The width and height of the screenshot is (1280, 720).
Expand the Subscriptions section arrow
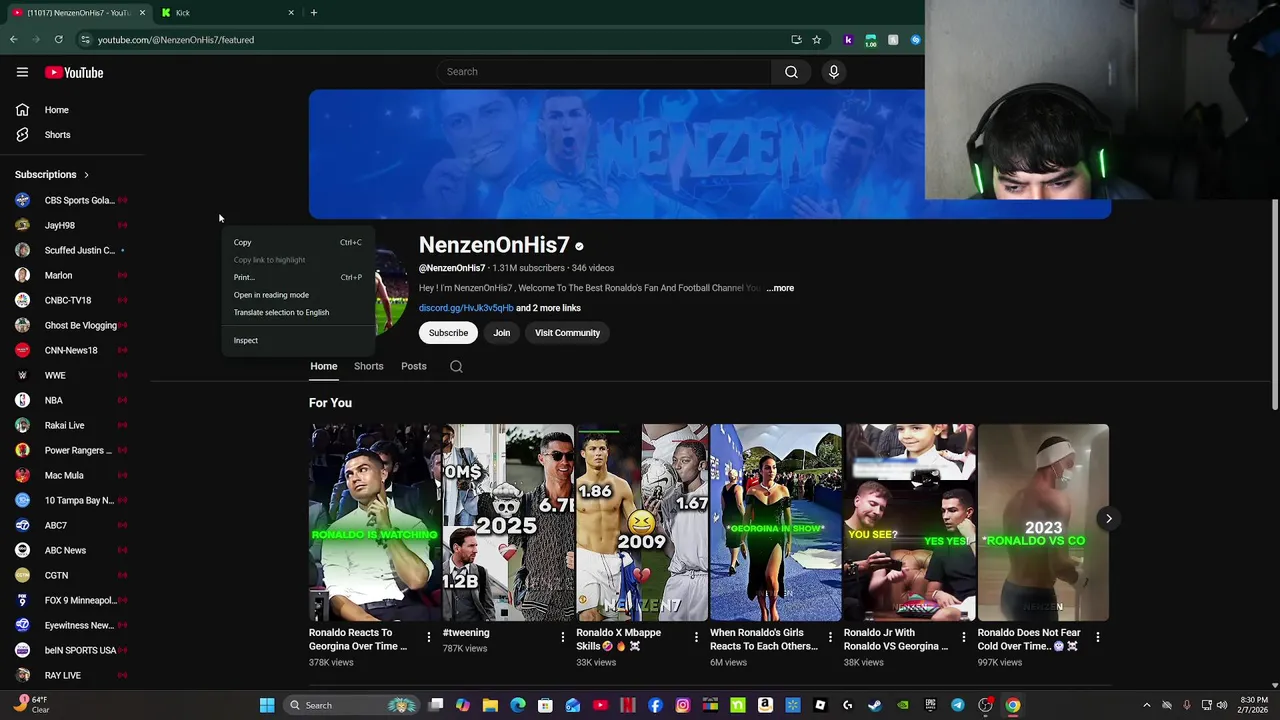point(86,175)
